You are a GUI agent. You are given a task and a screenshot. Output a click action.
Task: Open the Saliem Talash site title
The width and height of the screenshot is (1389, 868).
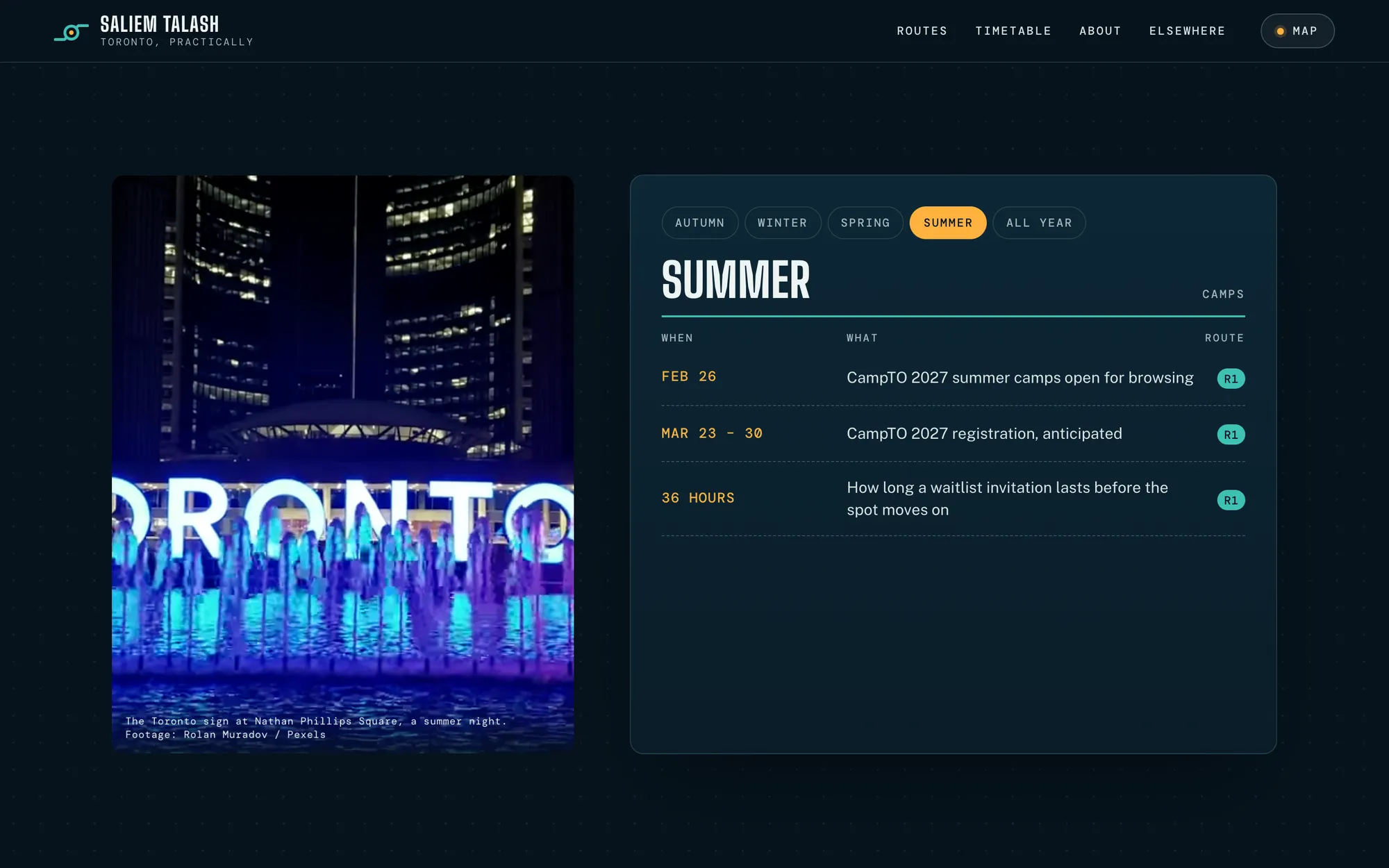(x=159, y=24)
